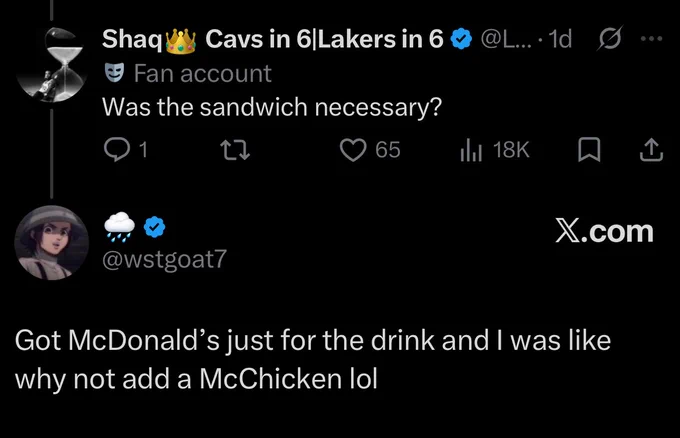680x438 pixels.
Task: Click the share upload icon
Action: [x=651, y=150]
